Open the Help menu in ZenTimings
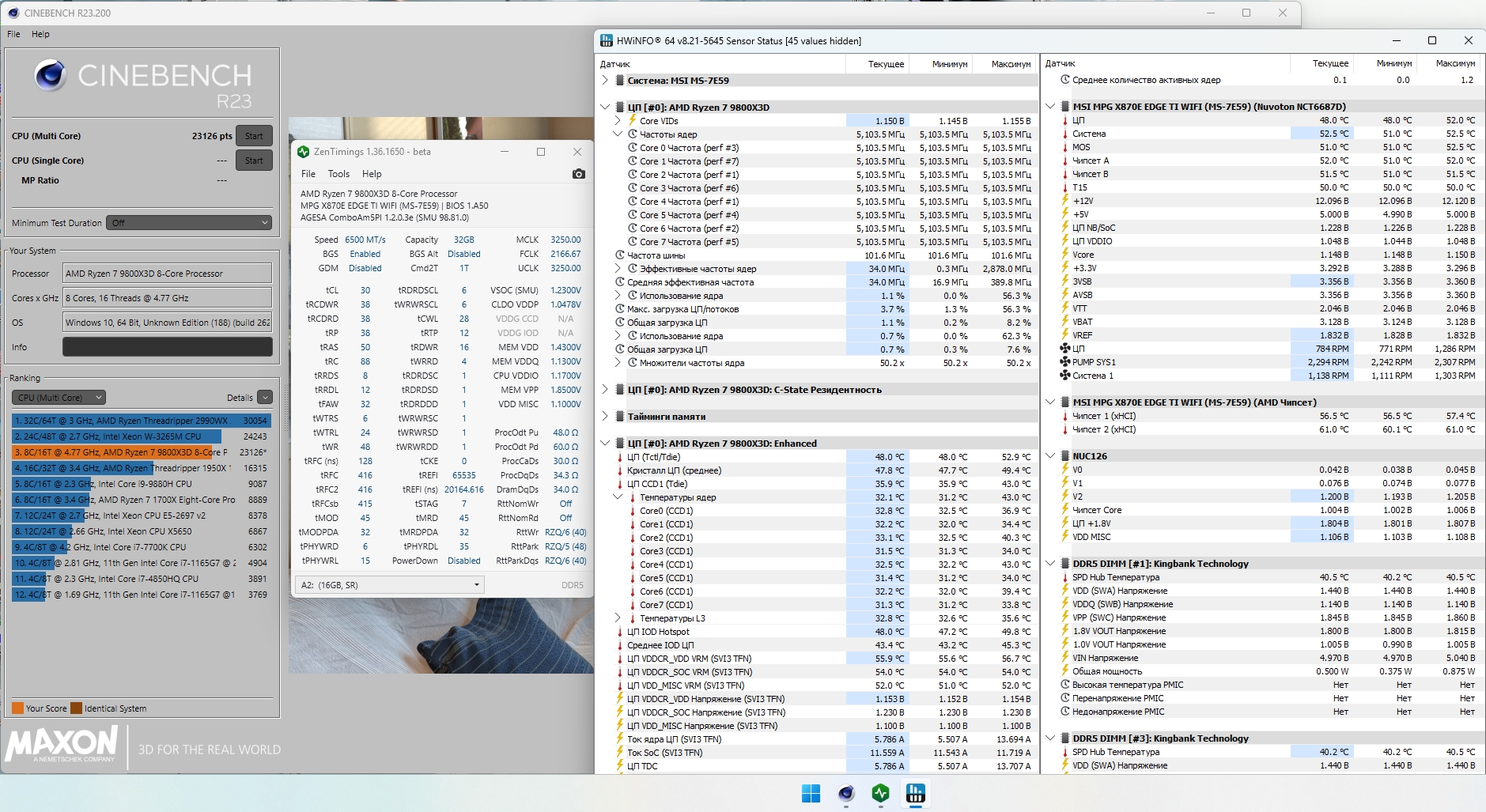1486x812 pixels. coord(372,174)
